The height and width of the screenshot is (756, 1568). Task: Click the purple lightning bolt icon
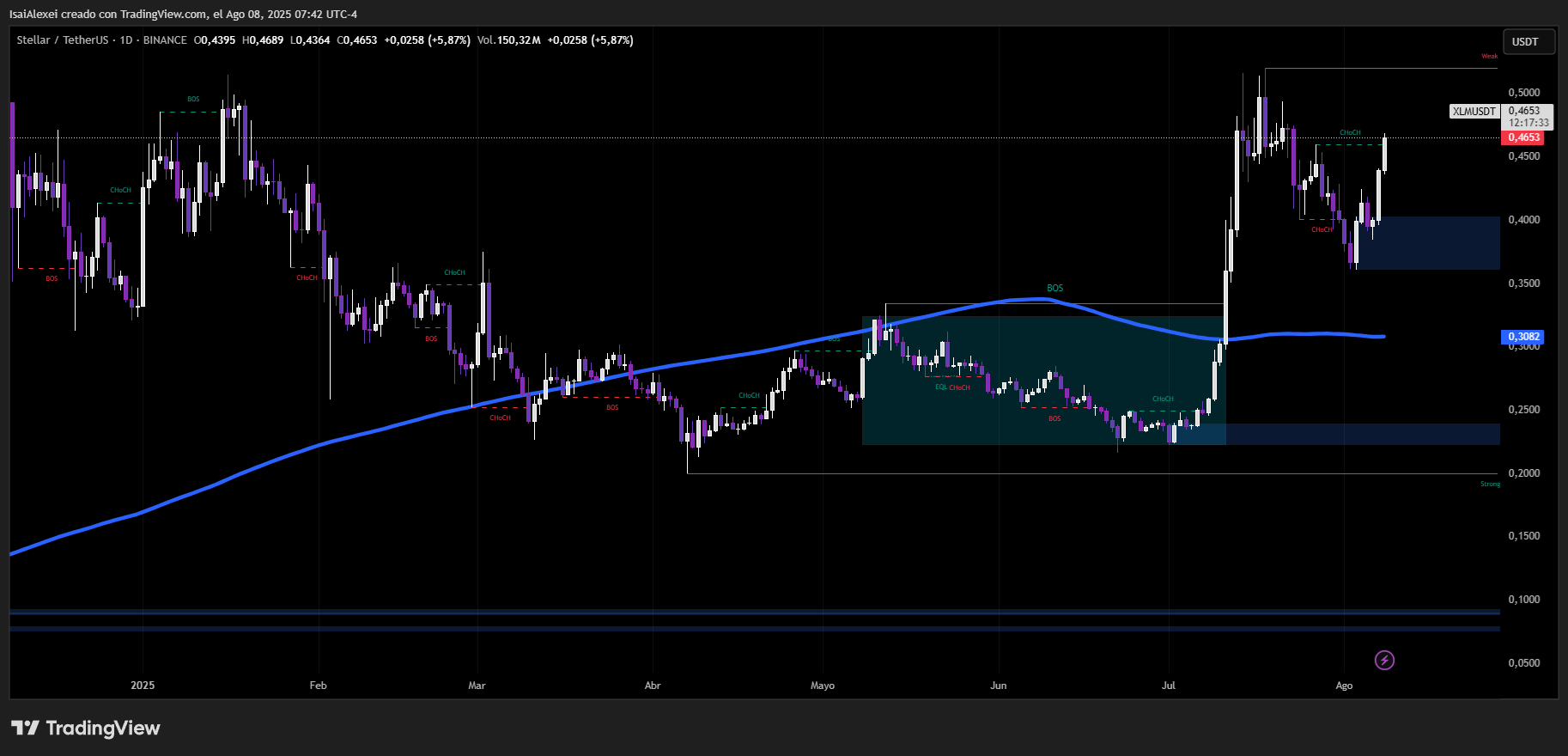pos(1384,660)
